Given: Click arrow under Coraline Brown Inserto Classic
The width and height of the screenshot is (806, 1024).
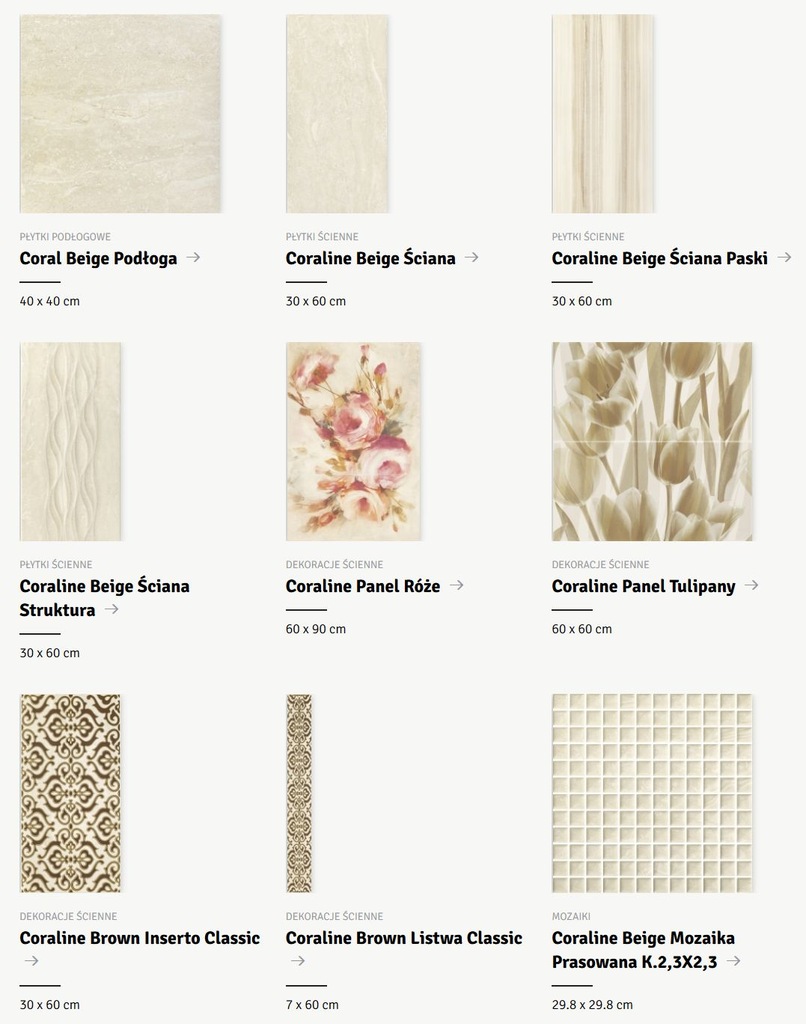Looking at the screenshot, I should coord(31,961).
